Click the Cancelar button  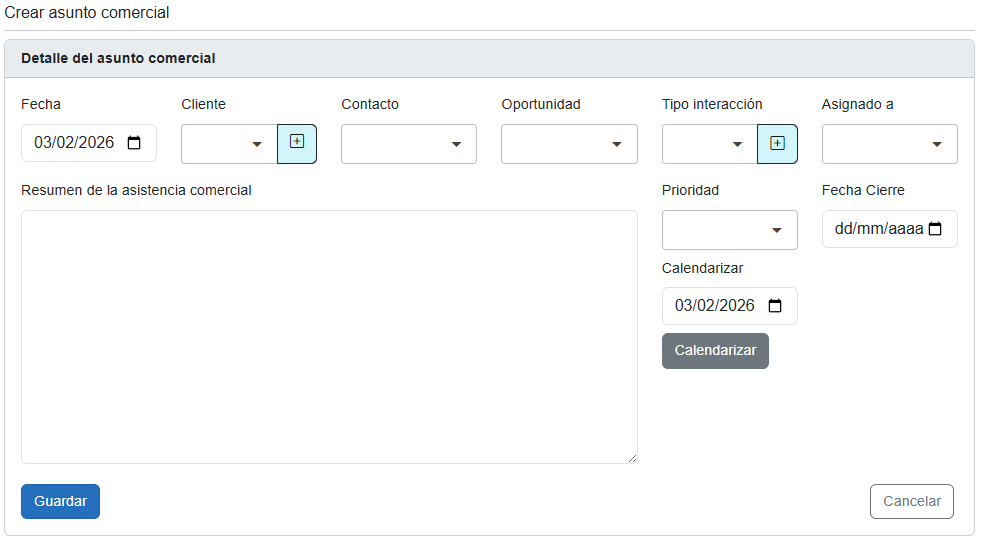click(x=911, y=501)
